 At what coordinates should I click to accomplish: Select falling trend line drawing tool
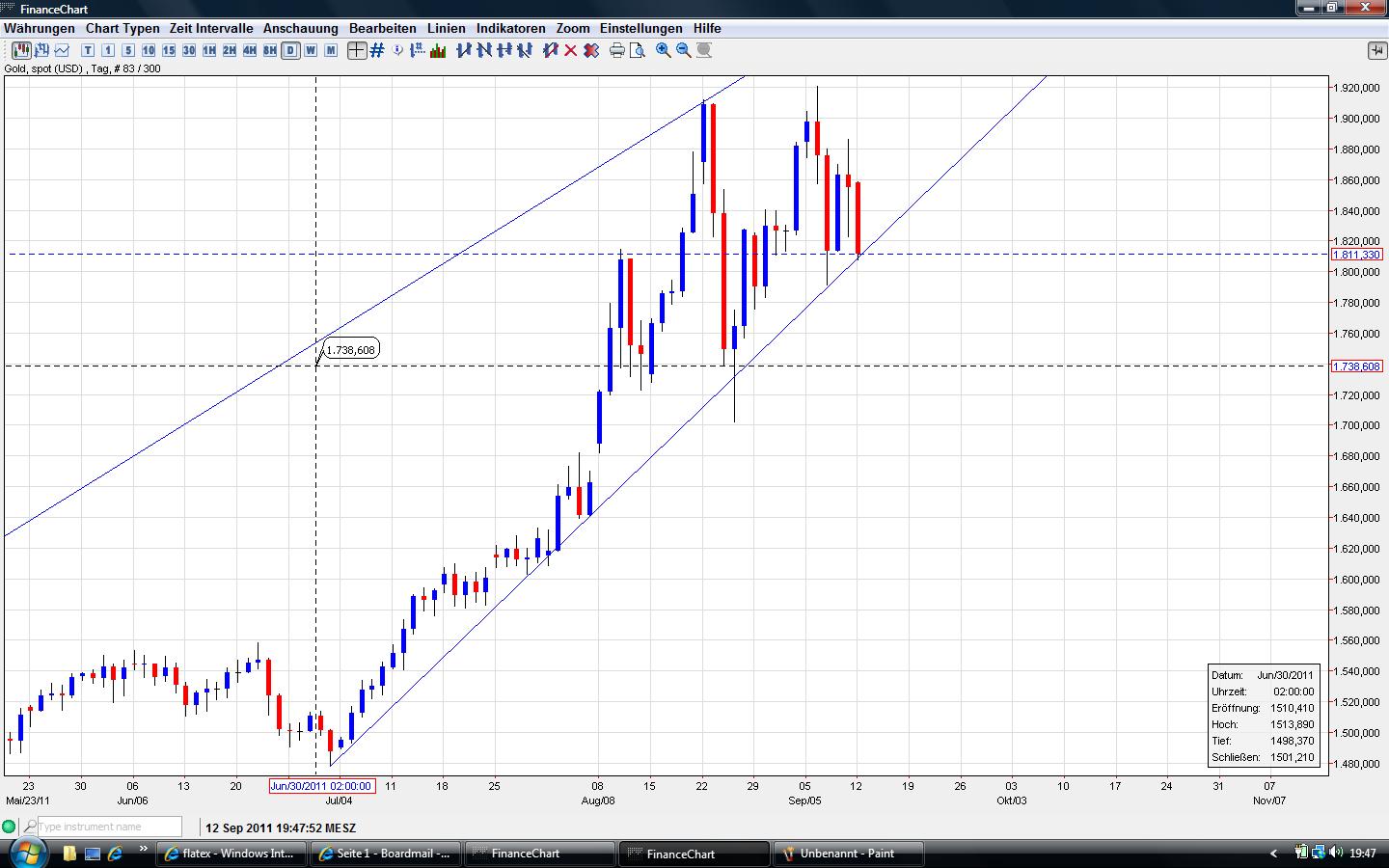point(484,50)
